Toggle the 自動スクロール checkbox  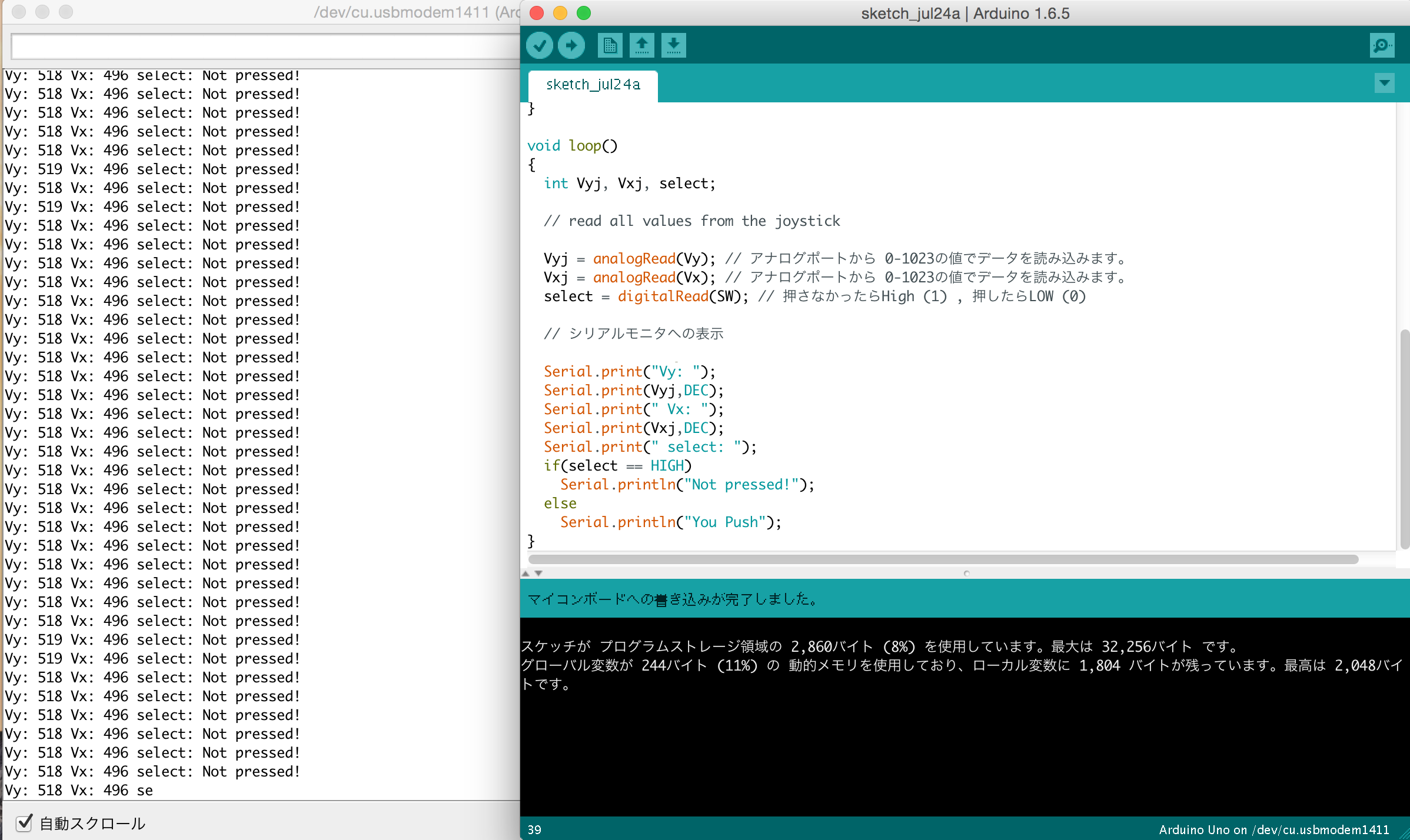coord(24,822)
